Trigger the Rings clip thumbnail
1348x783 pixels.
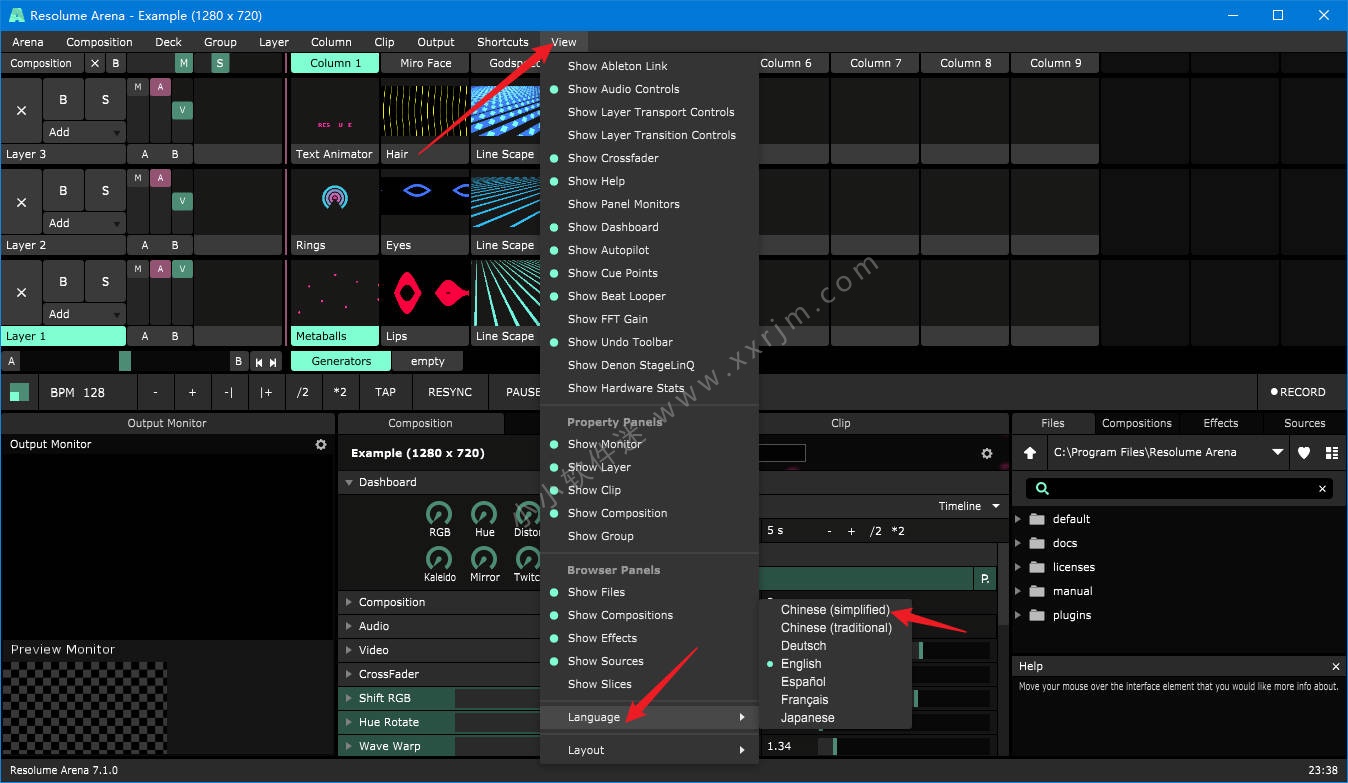tap(334, 203)
